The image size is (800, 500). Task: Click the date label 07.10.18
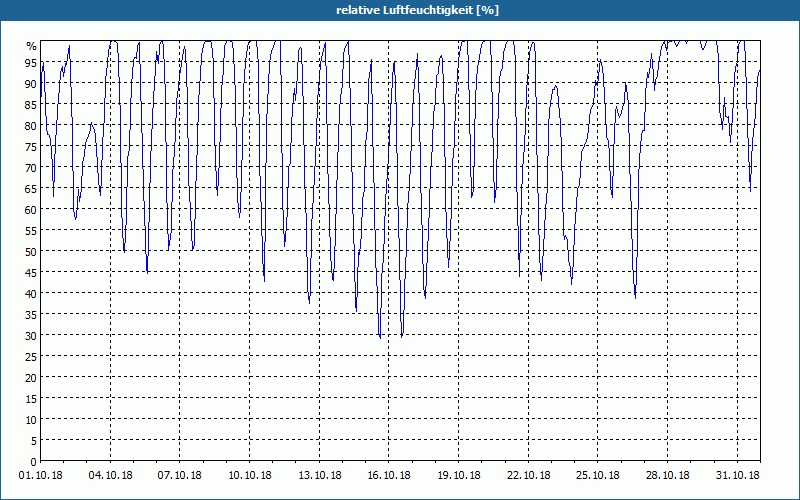click(180, 476)
